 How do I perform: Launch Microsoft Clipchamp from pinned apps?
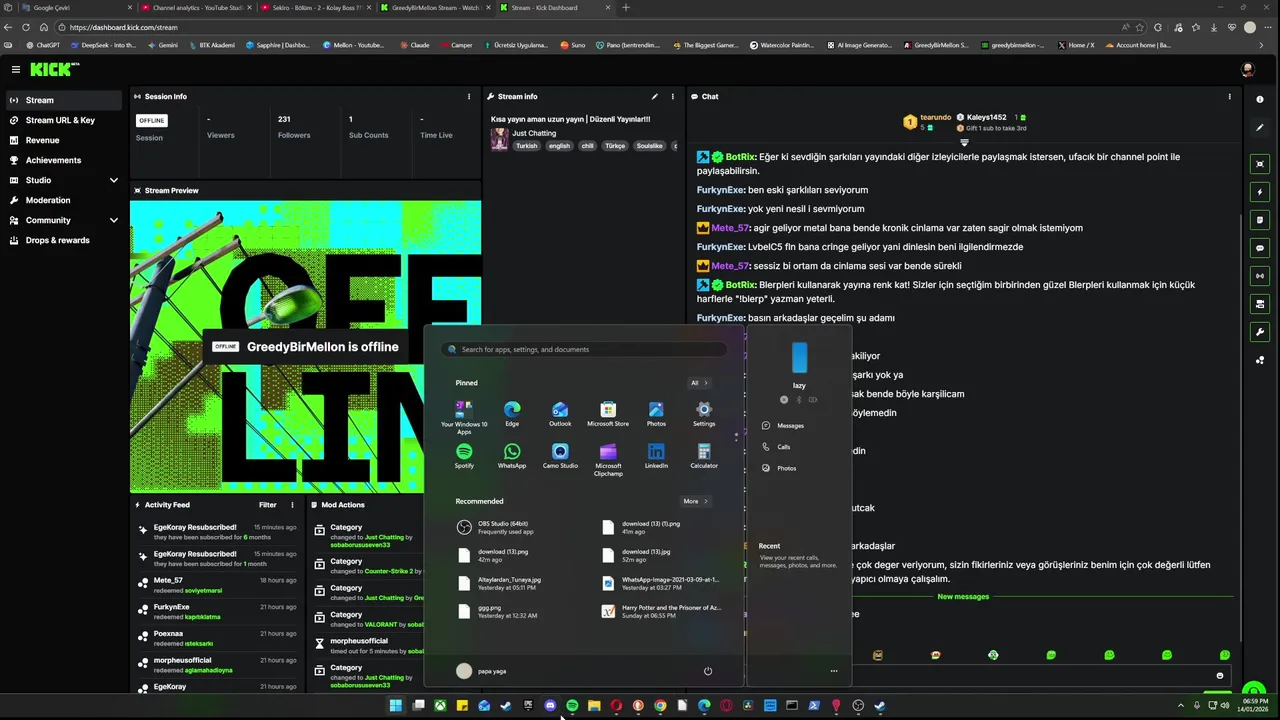pyautogui.click(x=608, y=460)
